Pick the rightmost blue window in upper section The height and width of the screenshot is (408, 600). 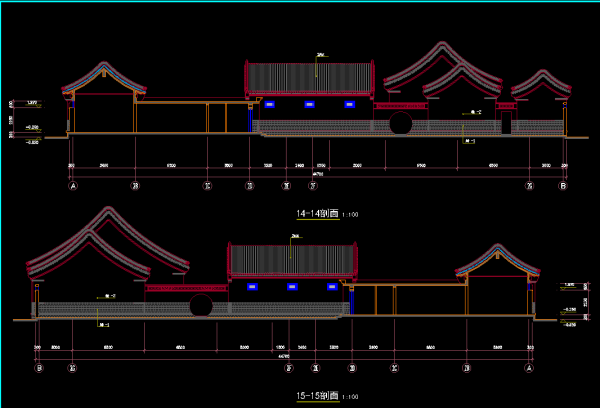tap(350, 104)
